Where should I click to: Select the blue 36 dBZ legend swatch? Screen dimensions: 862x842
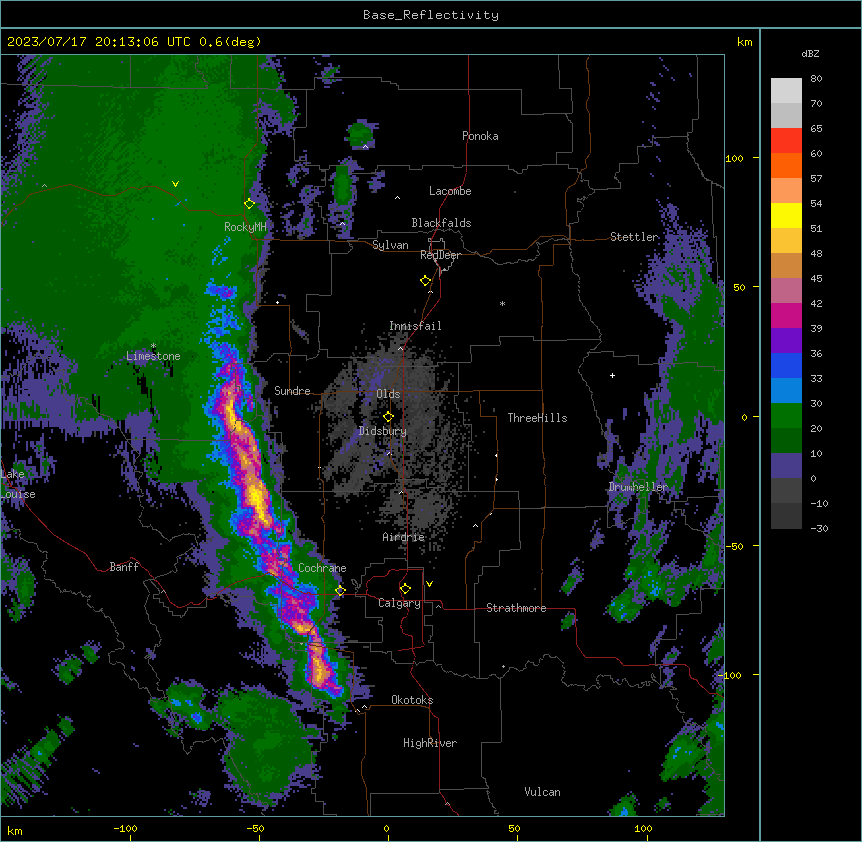(x=786, y=365)
